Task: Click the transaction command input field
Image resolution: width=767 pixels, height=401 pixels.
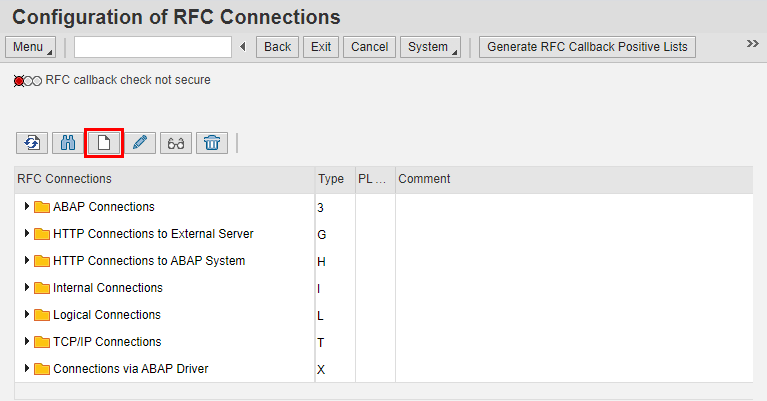Action: [153, 47]
